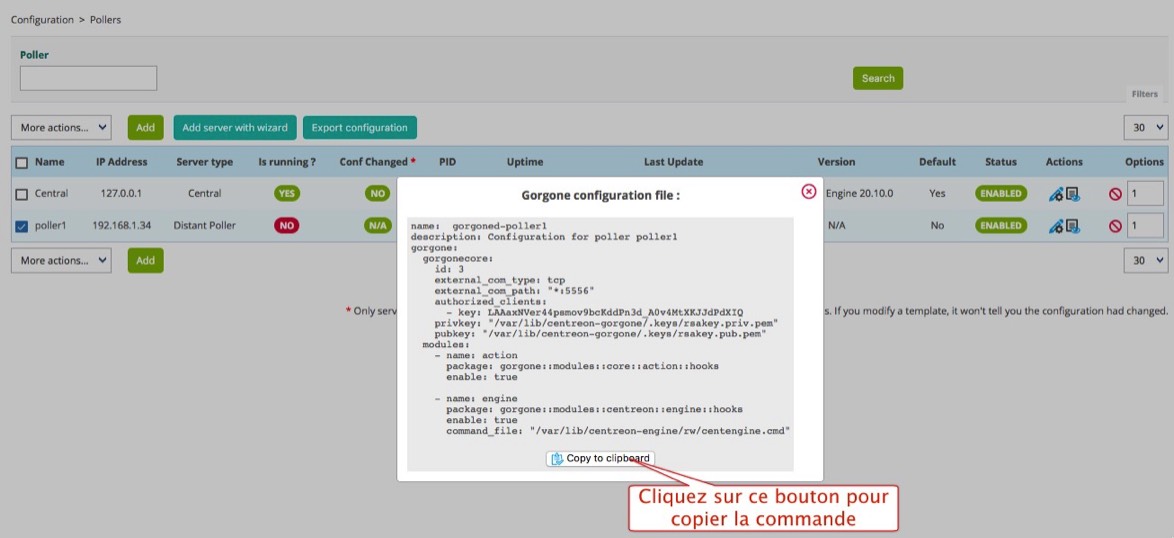This screenshot has width=1174, height=538.
Task: Uncheck the poller1 row checkbox
Action: tap(22, 226)
